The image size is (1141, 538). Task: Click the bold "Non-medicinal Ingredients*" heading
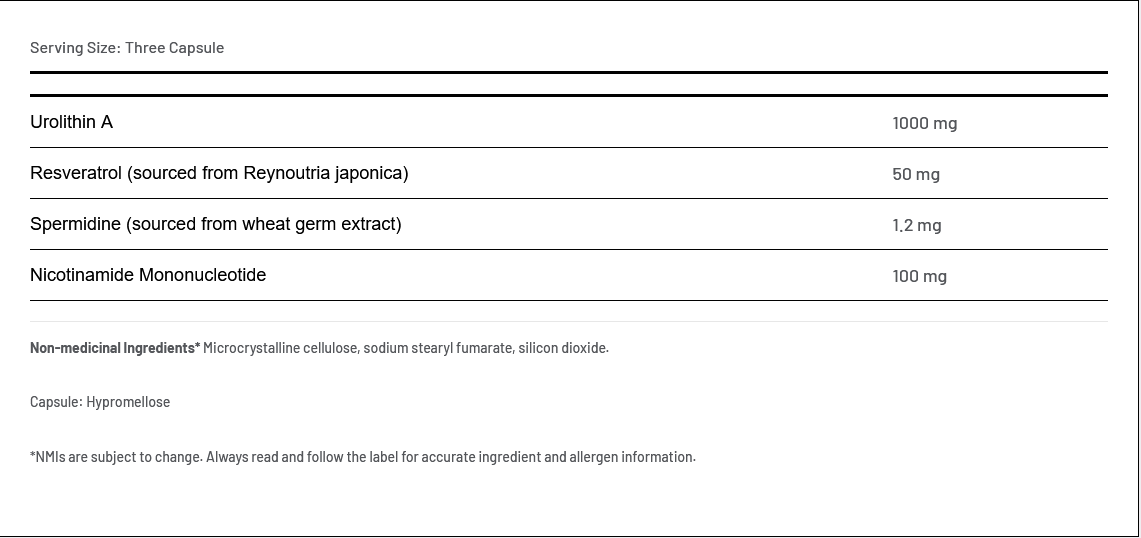pos(115,348)
